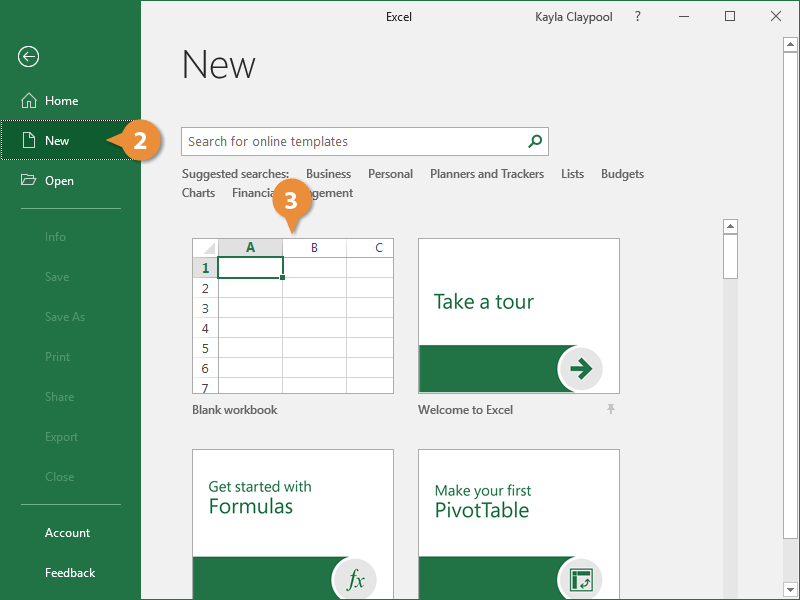Click the search magnifier icon
The image size is (800, 600).
pos(534,141)
